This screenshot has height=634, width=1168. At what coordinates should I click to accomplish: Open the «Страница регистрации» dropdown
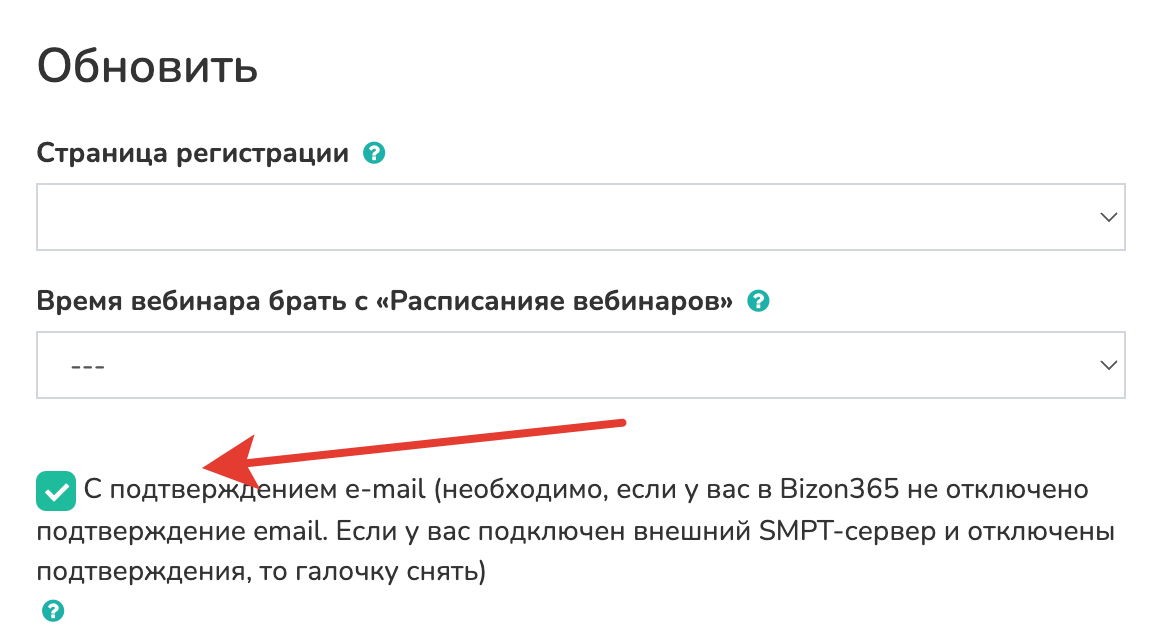[580, 217]
